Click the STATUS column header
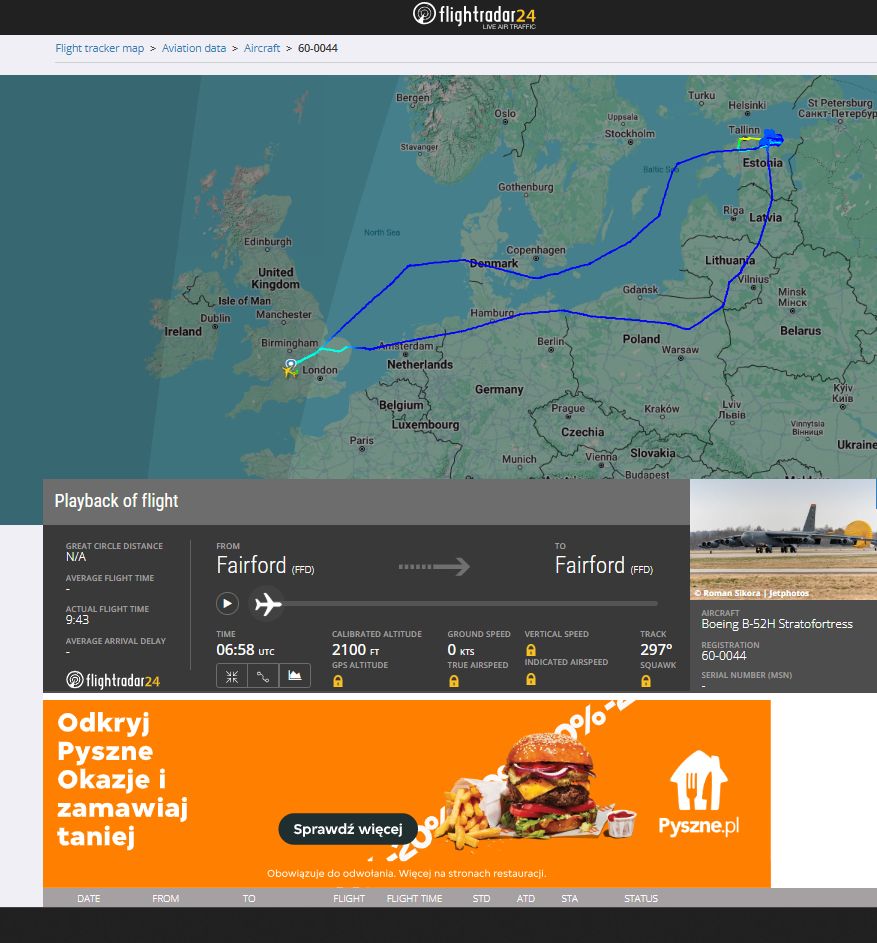 point(641,898)
